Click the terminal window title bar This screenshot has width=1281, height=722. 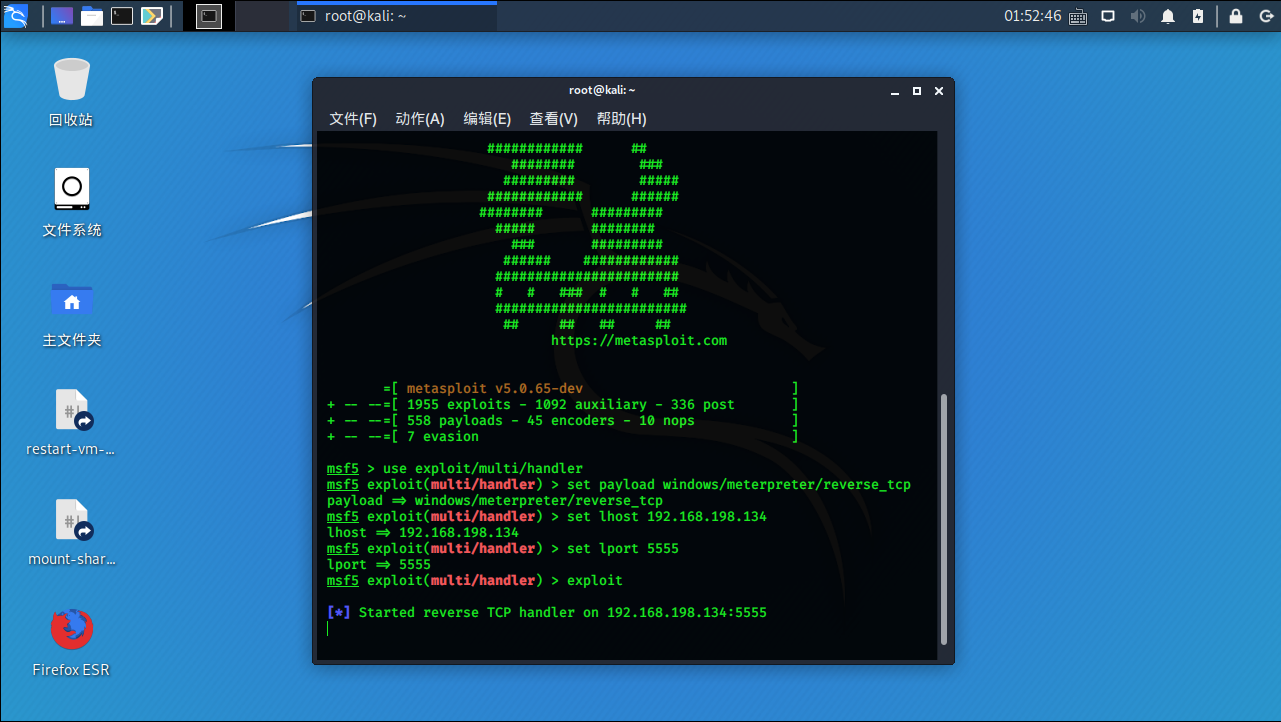[x=602, y=90]
